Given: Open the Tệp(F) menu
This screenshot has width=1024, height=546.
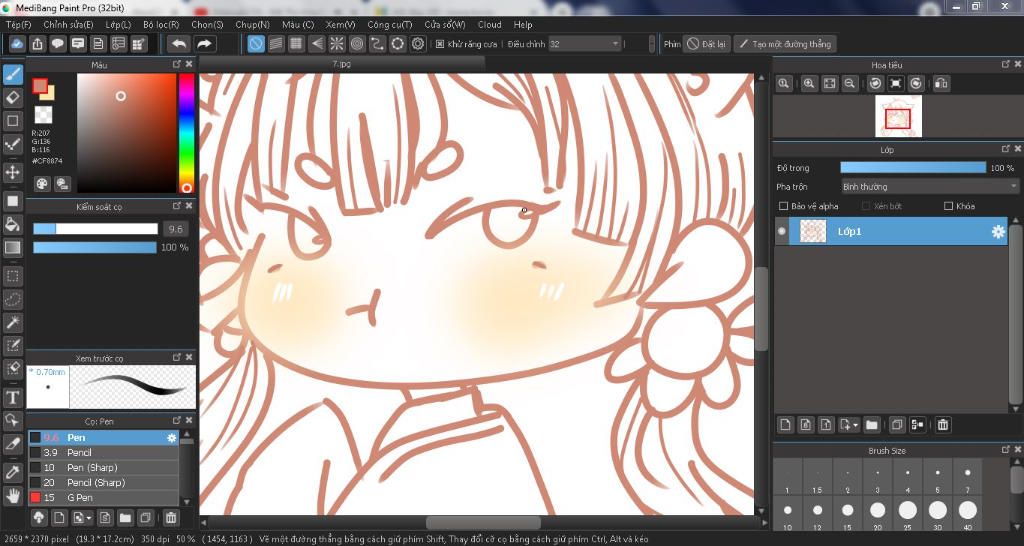Looking at the screenshot, I should click(x=19, y=25).
